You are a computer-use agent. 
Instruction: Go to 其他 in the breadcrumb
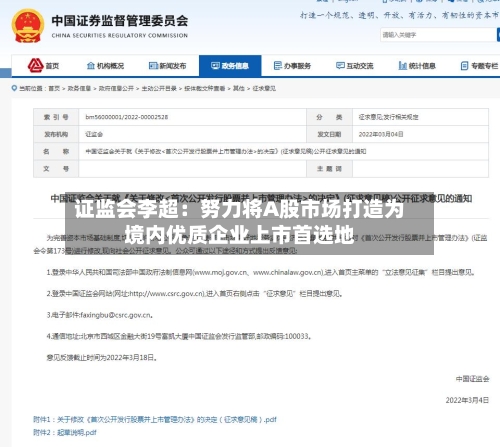pos(239,88)
